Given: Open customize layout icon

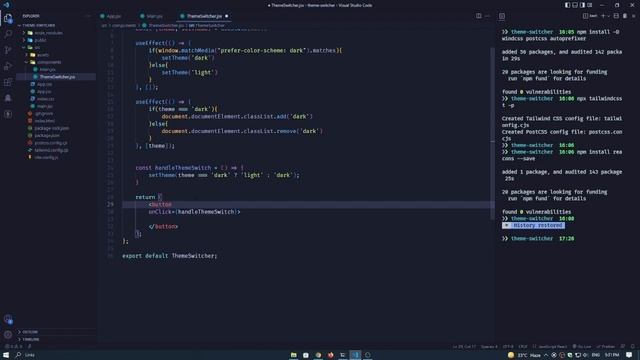Looking at the screenshot, I should pos(589,5).
